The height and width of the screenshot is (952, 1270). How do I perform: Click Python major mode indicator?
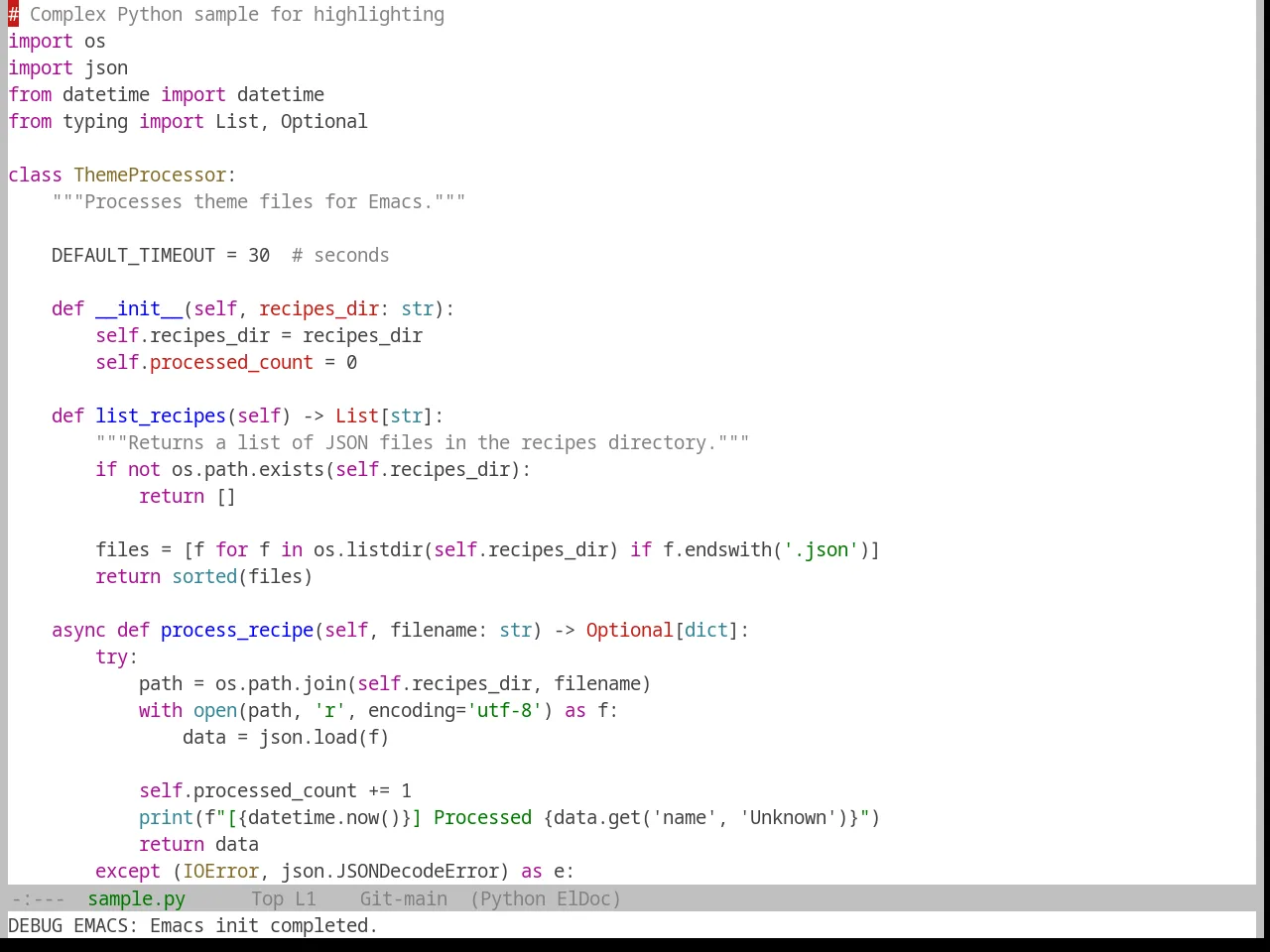click(512, 898)
